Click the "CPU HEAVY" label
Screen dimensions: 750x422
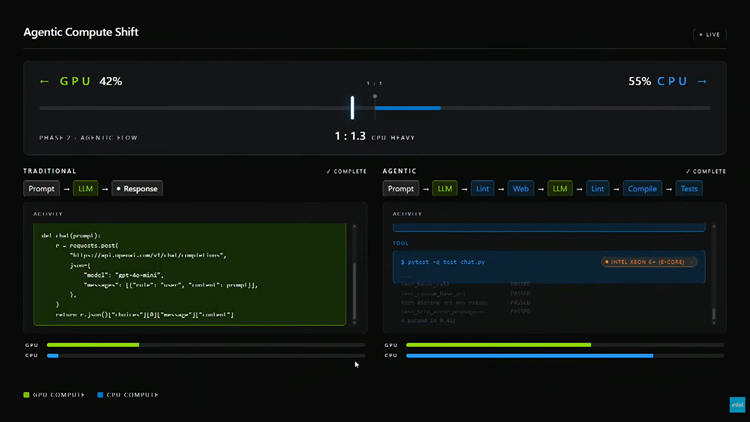tap(393, 138)
